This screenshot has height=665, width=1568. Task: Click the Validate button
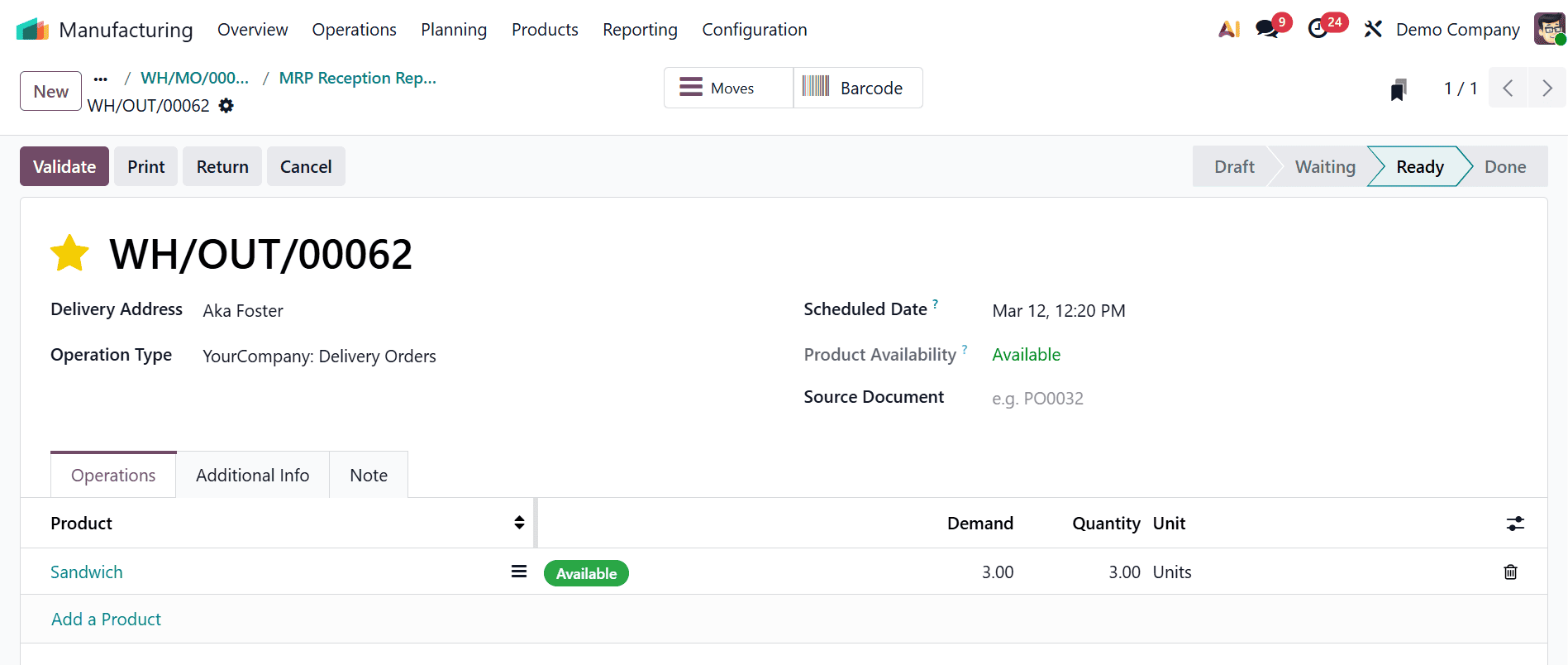(64, 167)
